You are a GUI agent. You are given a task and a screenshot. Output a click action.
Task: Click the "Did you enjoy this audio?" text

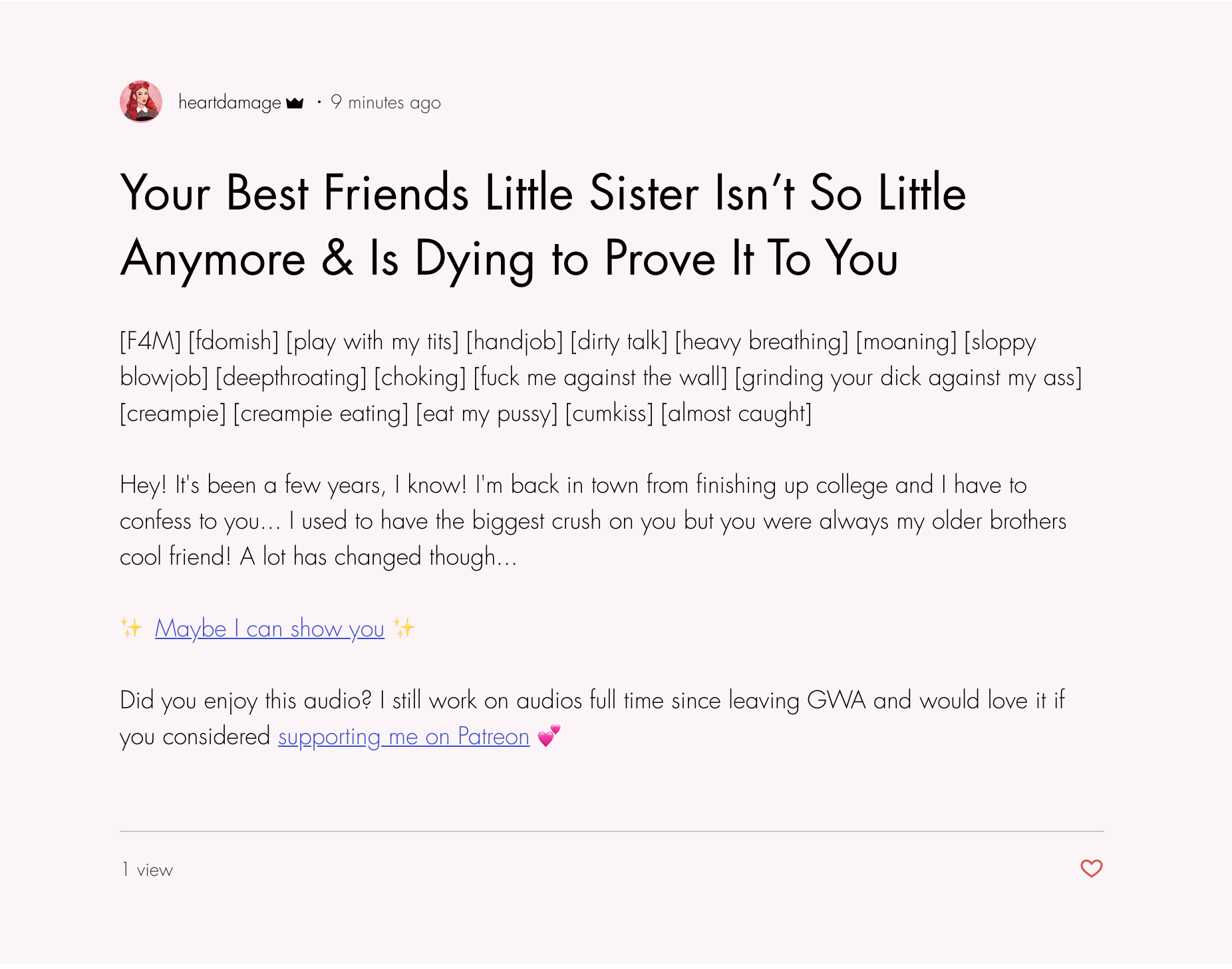coord(245,701)
